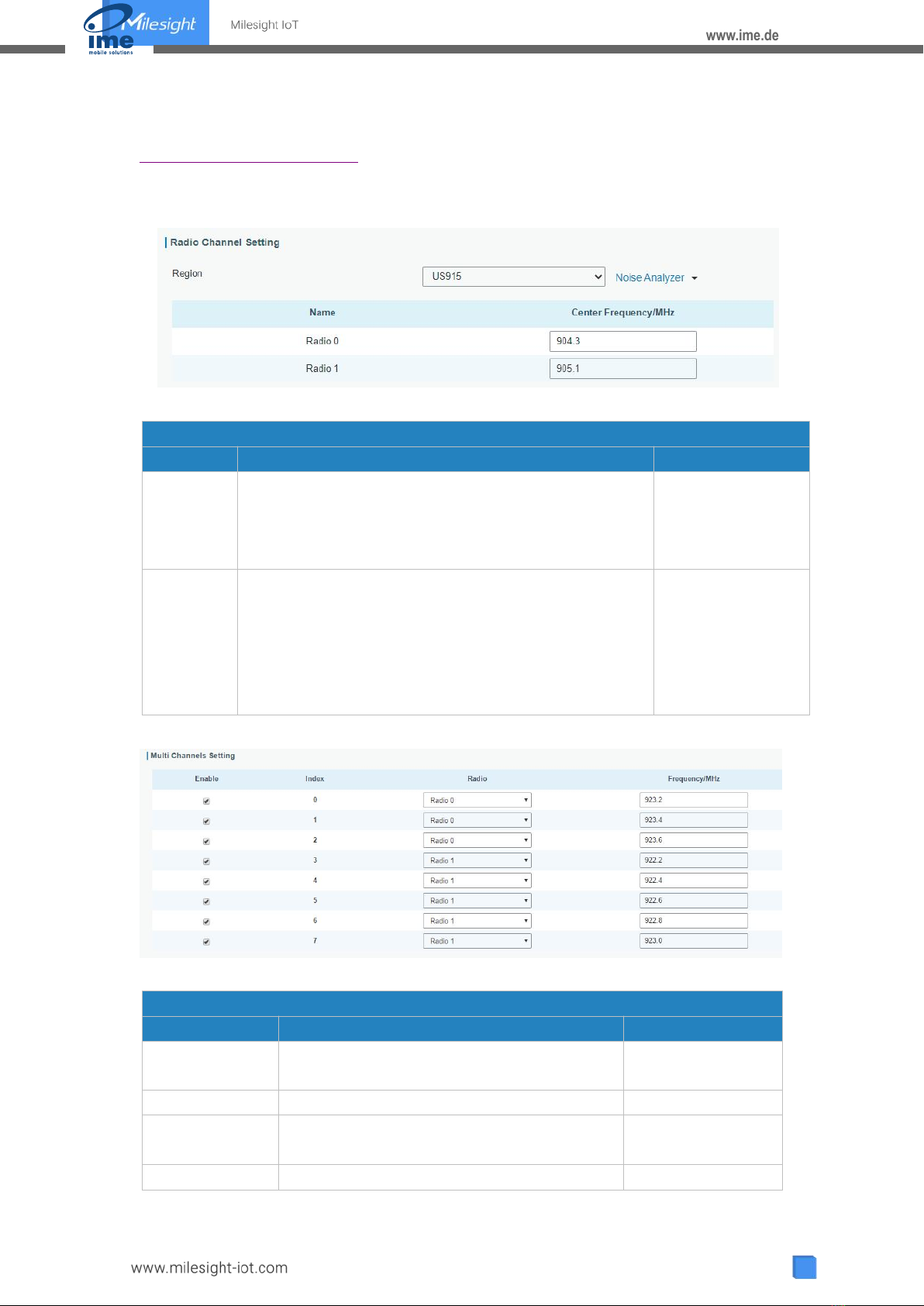Click the Radio 0 name cell
The height and width of the screenshot is (1306, 924).
322,341
